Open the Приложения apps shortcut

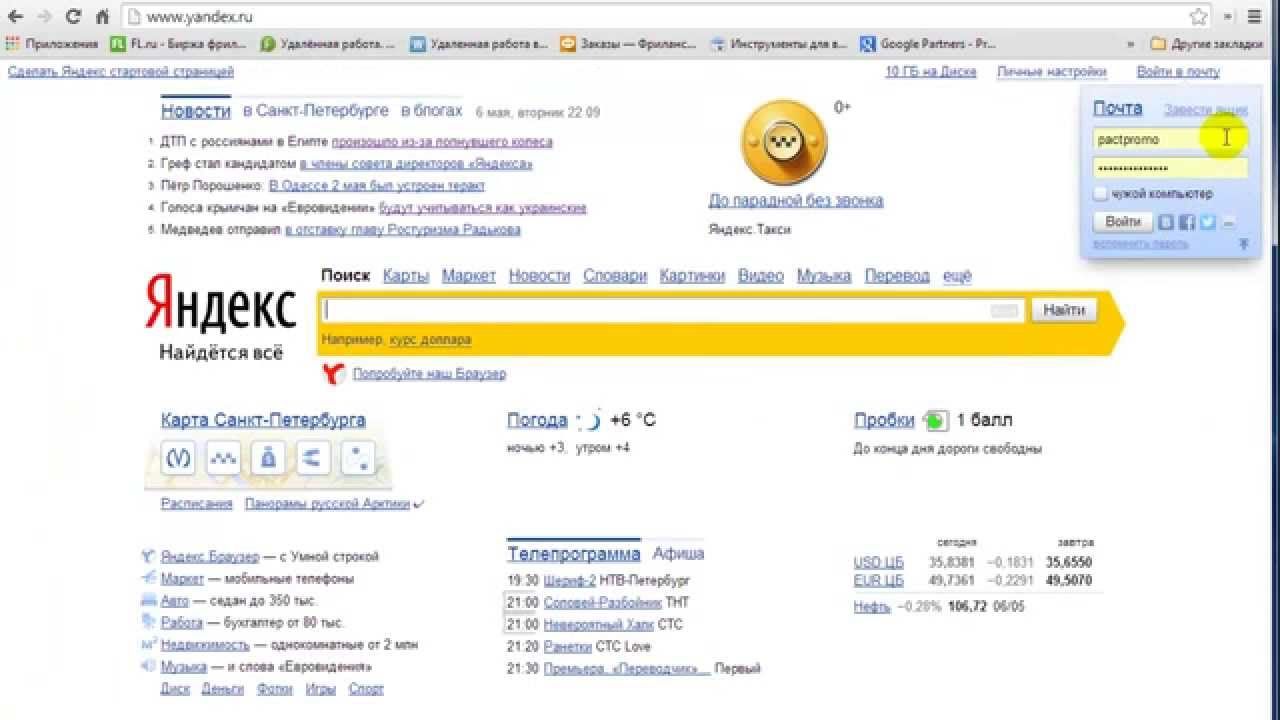(x=52, y=44)
